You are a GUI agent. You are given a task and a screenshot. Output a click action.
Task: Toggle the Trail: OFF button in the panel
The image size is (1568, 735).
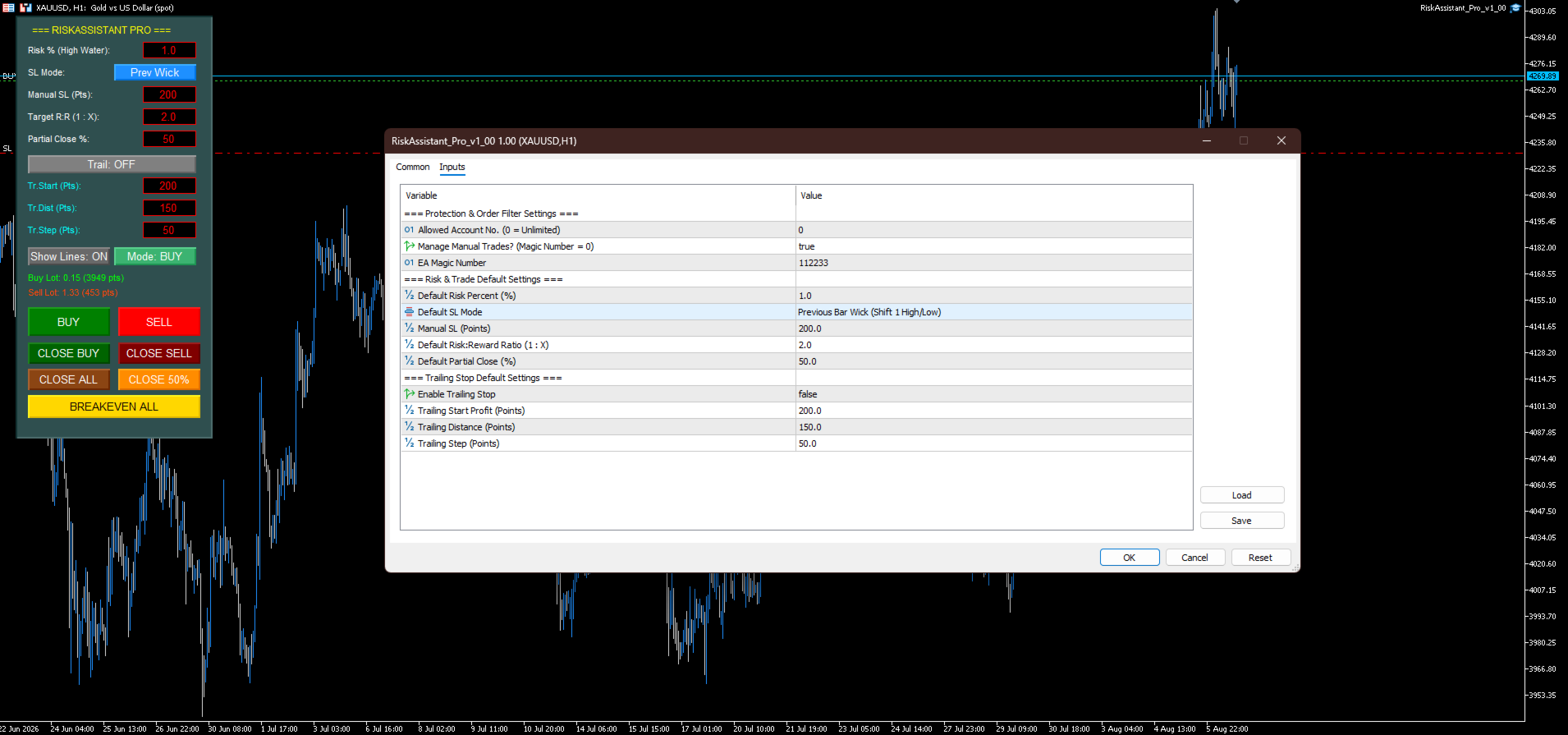coord(112,164)
